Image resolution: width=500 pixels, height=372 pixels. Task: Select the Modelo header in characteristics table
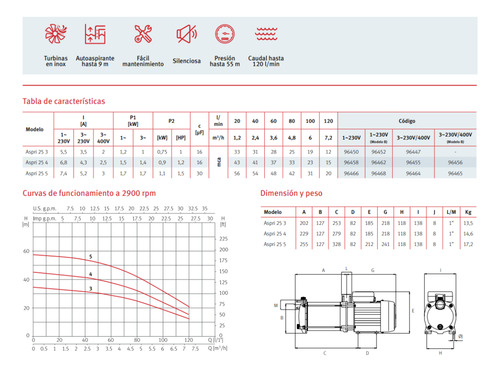35,129
